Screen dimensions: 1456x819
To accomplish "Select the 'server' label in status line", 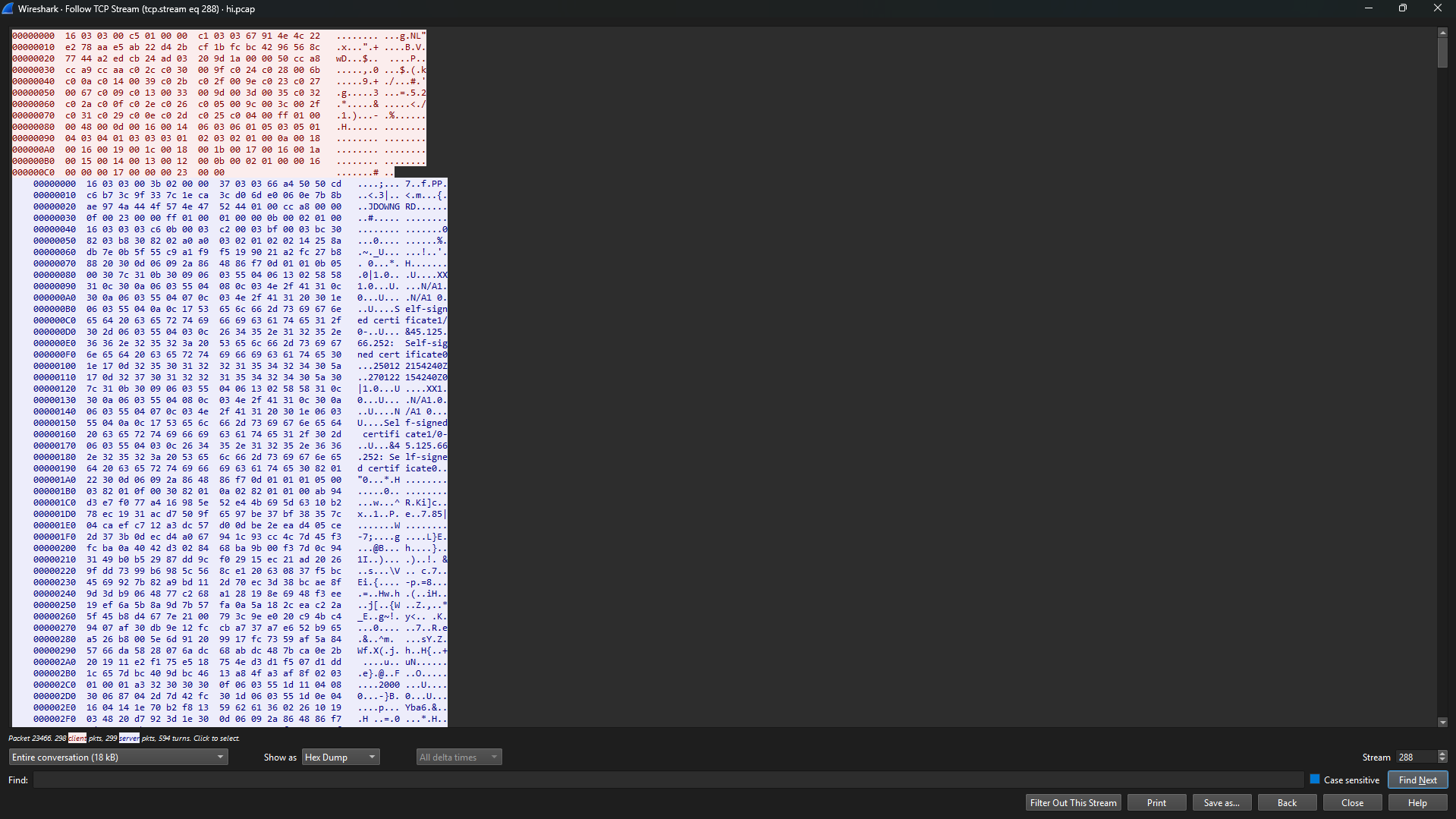I will click(129, 738).
